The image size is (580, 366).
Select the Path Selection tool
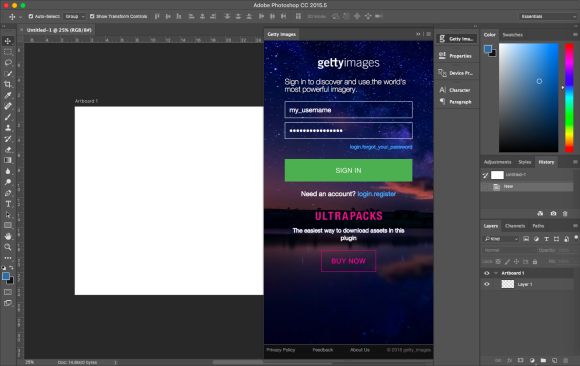[x=8, y=215]
